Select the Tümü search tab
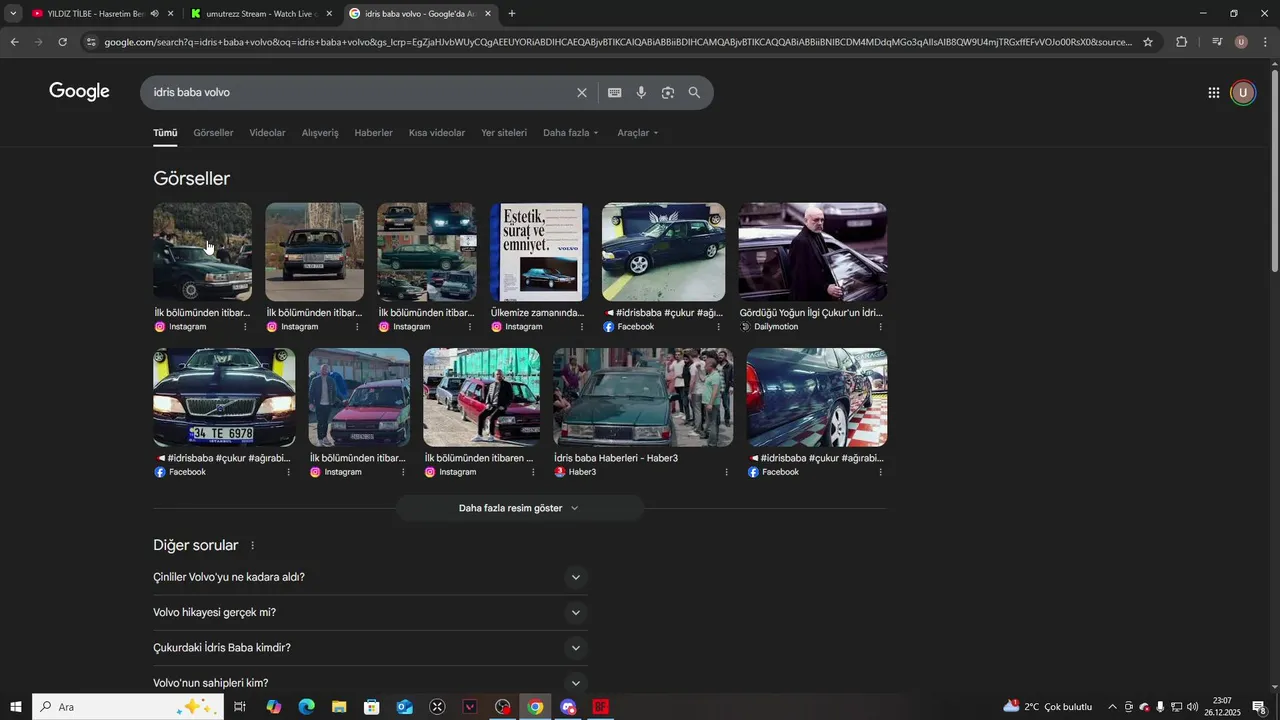The image size is (1280, 720). point(165,133)
